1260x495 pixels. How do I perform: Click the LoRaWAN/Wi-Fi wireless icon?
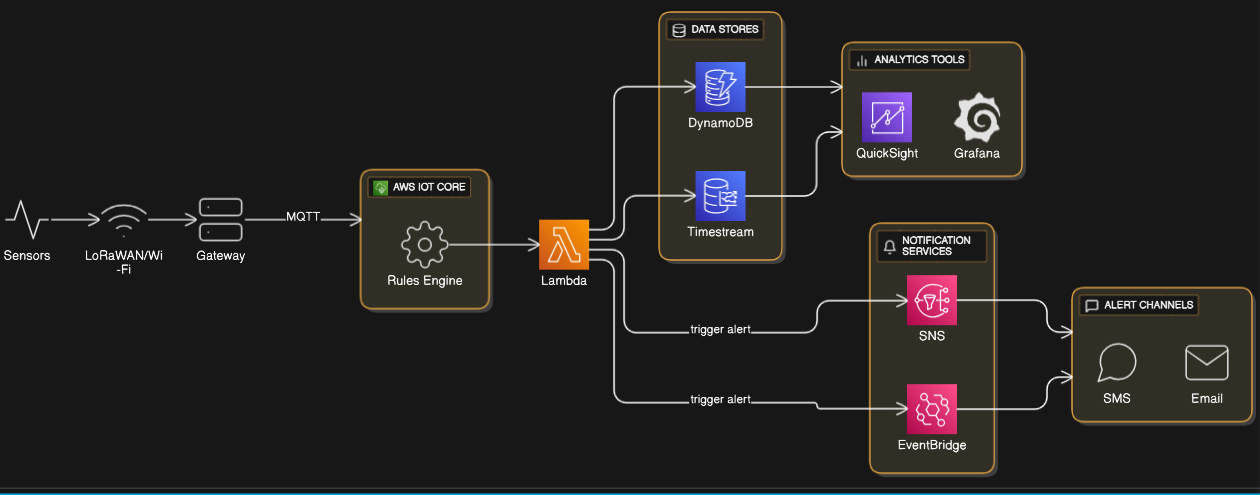[x=125, y=218]
